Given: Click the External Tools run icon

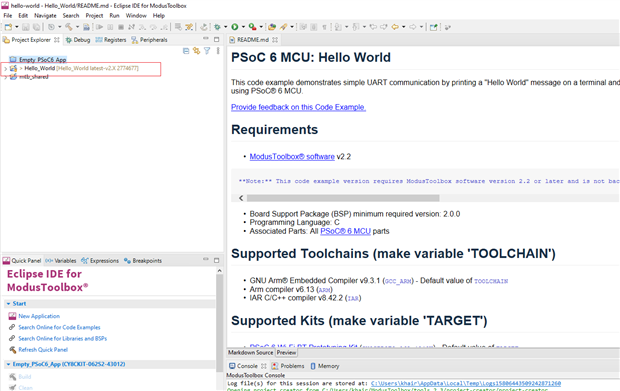Looking at the screenshot, I should [x=252, y=27].
